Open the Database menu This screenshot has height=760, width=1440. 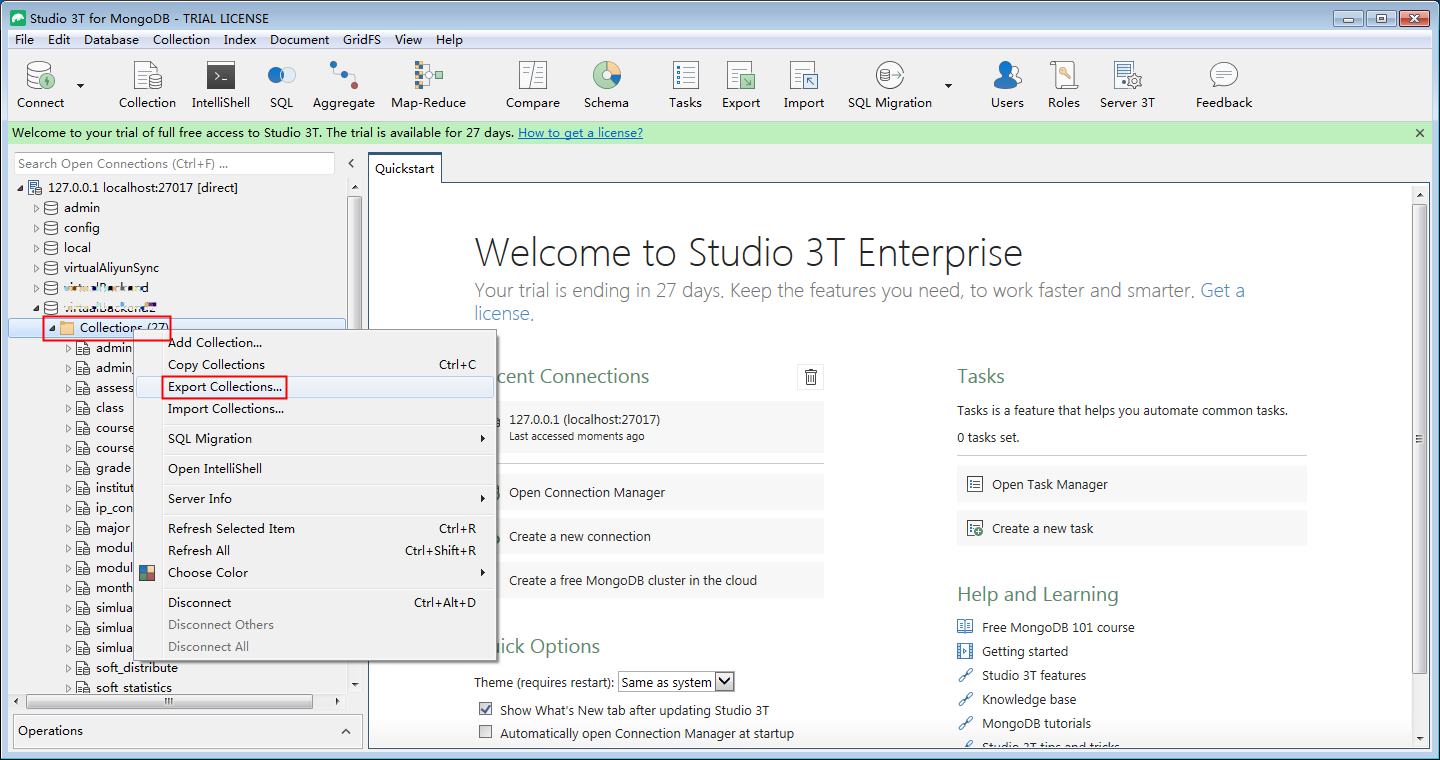(x=111, y=40)
